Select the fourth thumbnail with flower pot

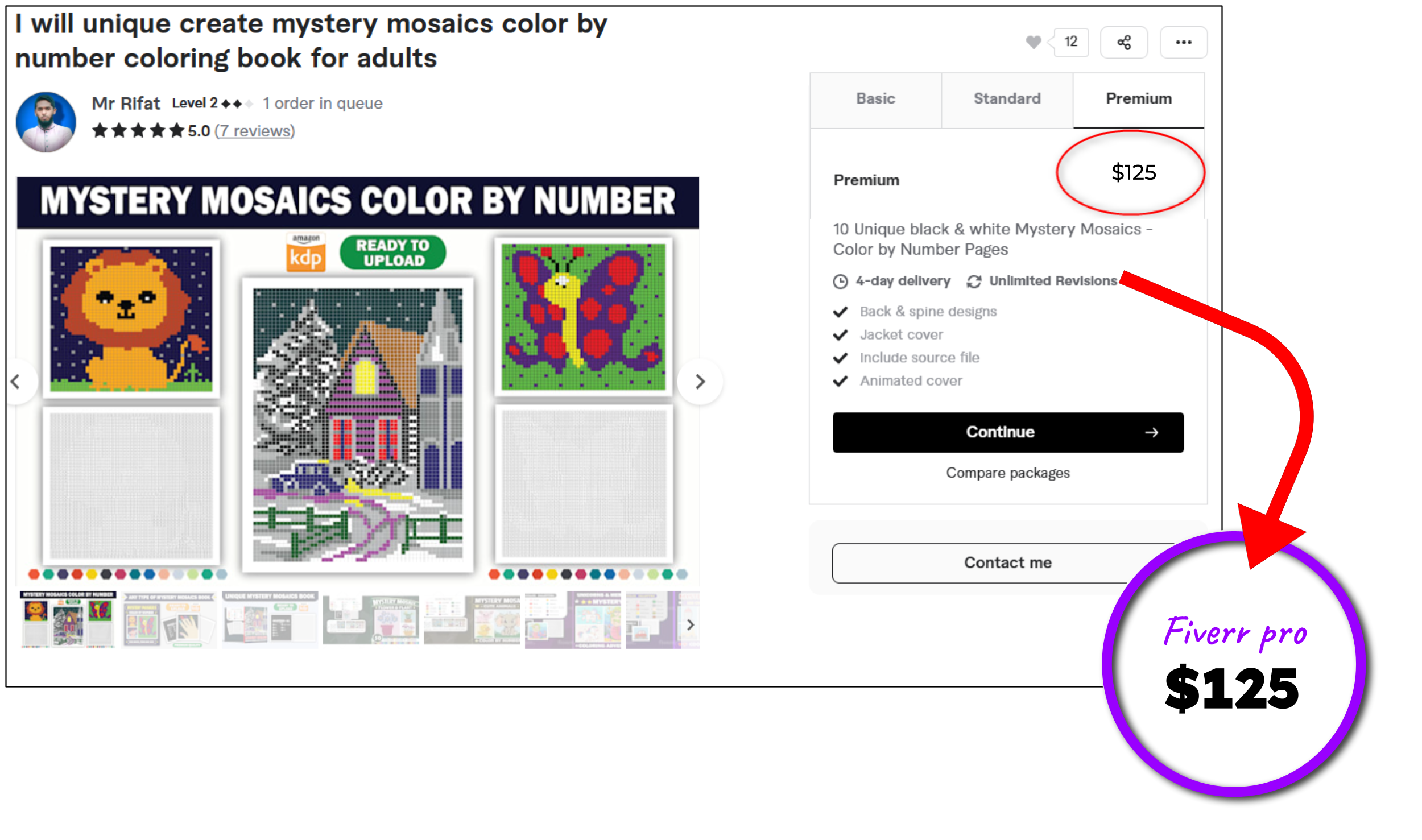(371, 619)
